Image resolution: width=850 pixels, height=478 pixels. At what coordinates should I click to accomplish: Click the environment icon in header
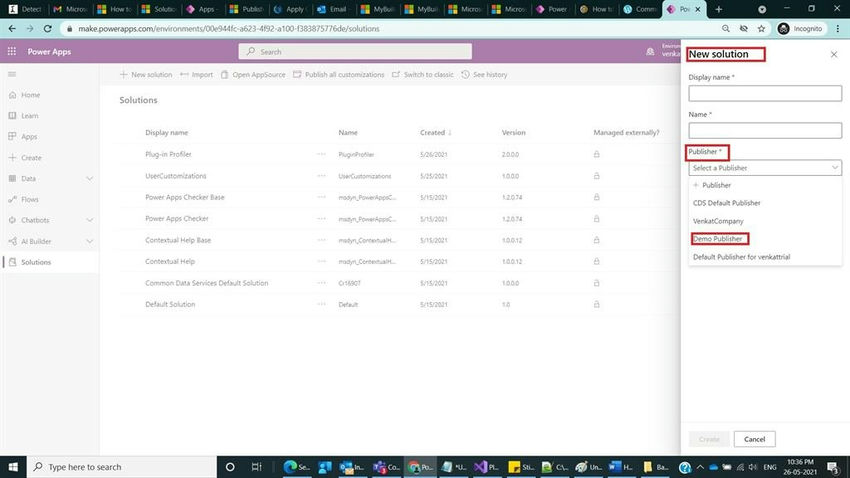coord(650,51)
